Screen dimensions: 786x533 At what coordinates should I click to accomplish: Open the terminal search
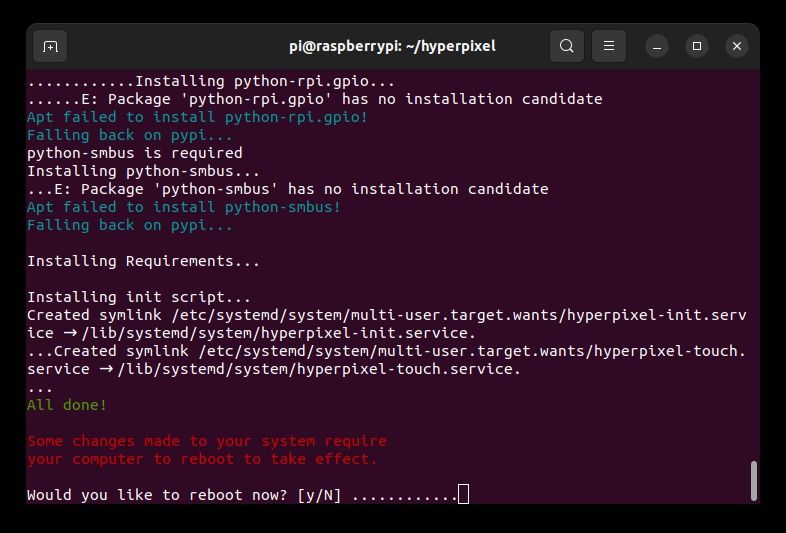click(566, 46)
